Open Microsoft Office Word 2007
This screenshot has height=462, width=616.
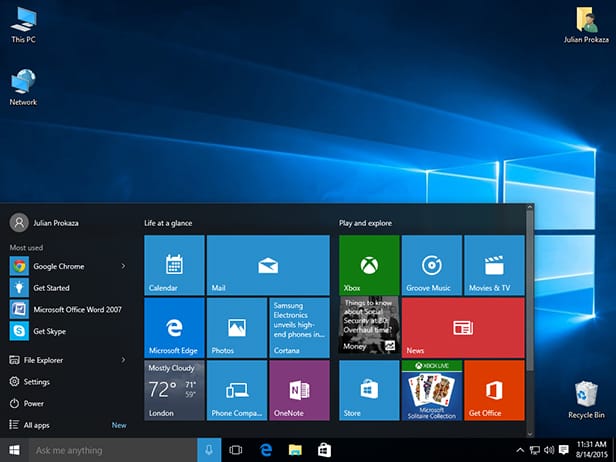click(x=68, y=309)
